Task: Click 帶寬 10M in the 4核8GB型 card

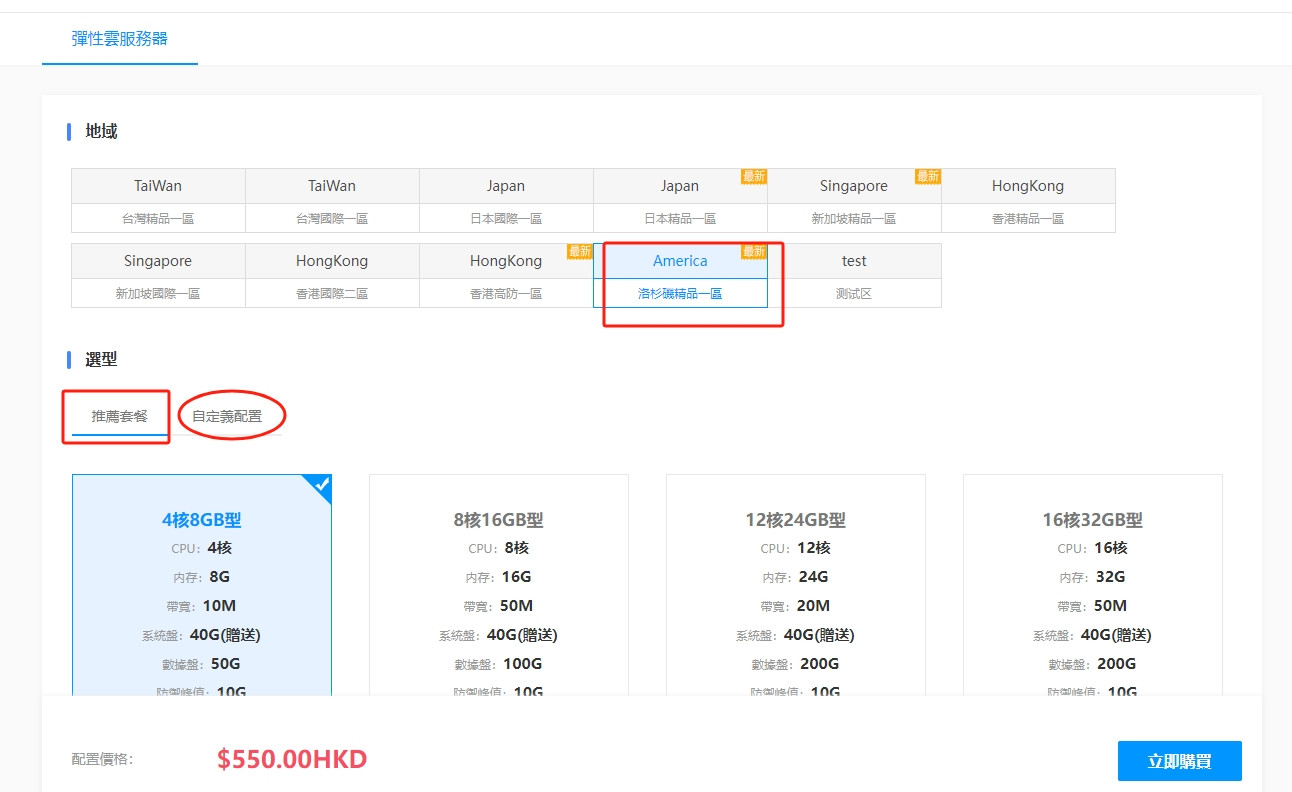Action: [x=202, y=606]
